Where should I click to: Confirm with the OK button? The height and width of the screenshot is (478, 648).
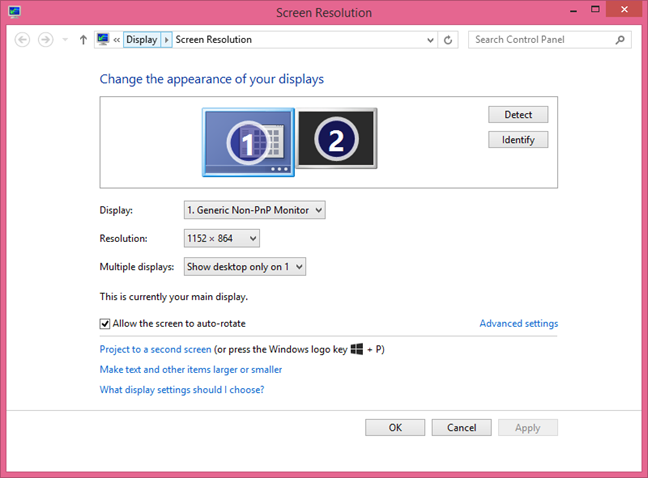pos(395,428)
